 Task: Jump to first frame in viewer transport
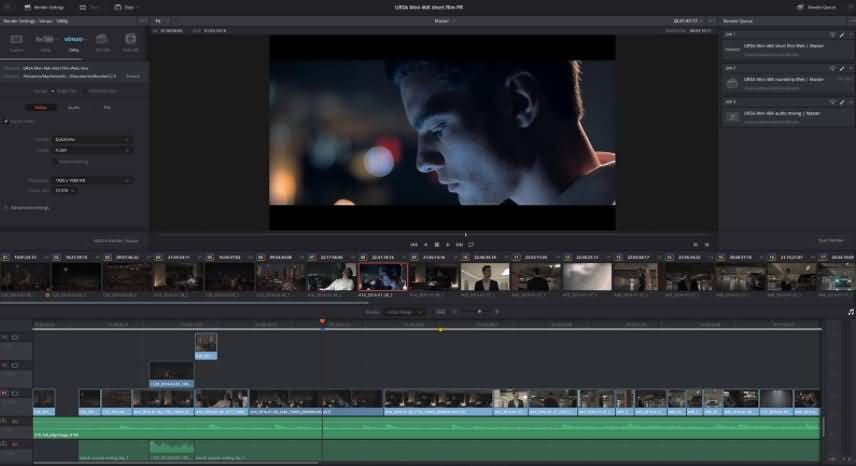[x=414, y=245]
